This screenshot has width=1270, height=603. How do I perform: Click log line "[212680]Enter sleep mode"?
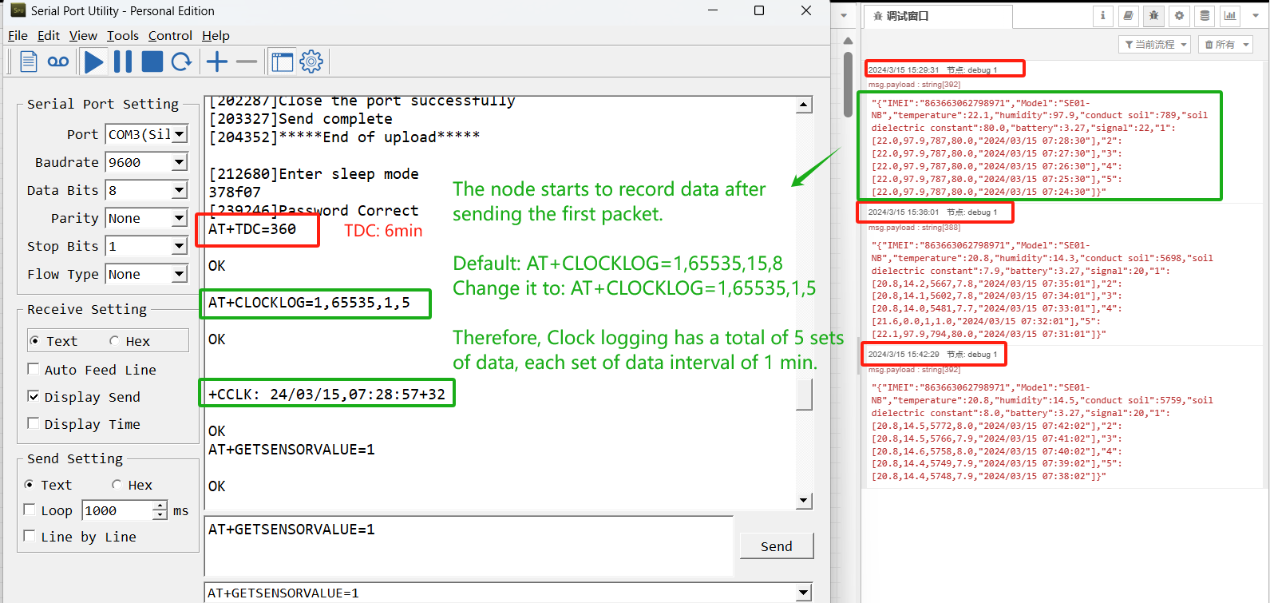(x=313, y=174)
